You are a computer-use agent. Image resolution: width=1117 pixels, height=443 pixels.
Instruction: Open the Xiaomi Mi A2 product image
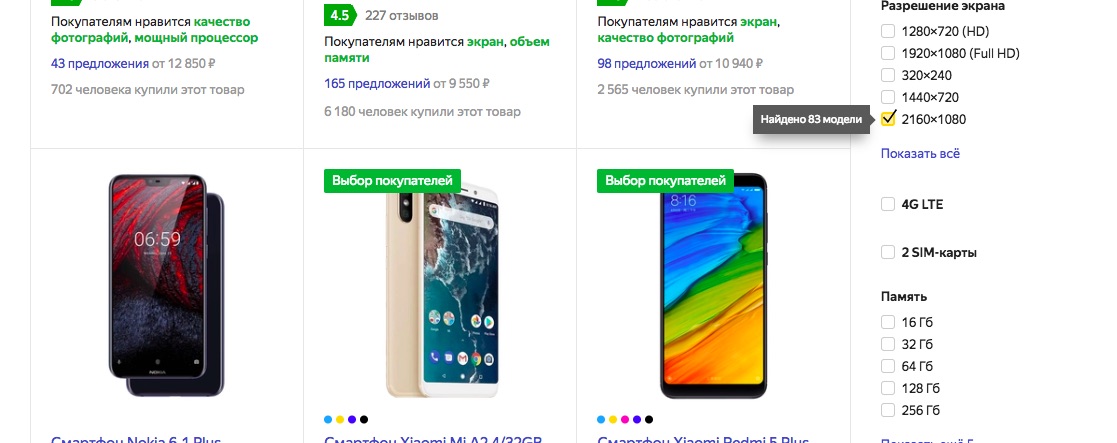tap(442, 291)
